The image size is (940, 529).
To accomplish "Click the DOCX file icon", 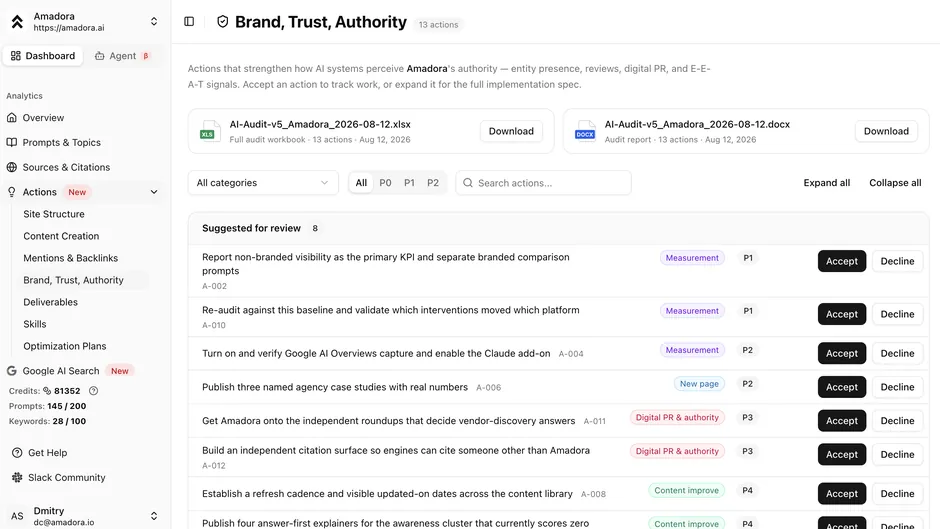I will point(585,131).
